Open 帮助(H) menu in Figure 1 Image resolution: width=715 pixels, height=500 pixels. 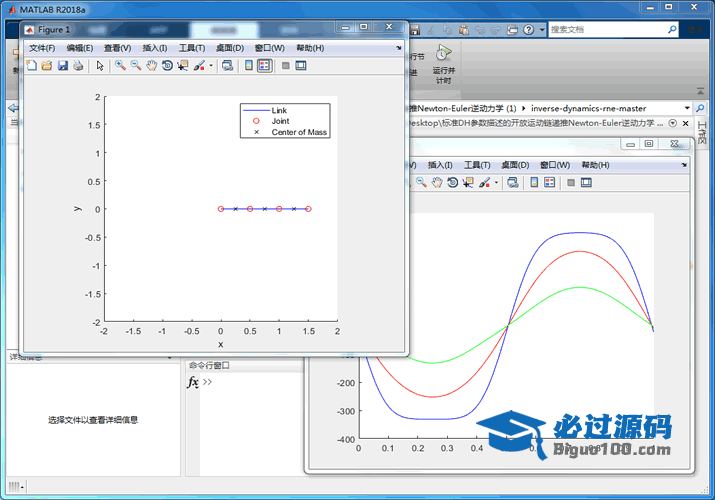coord(310,48)
